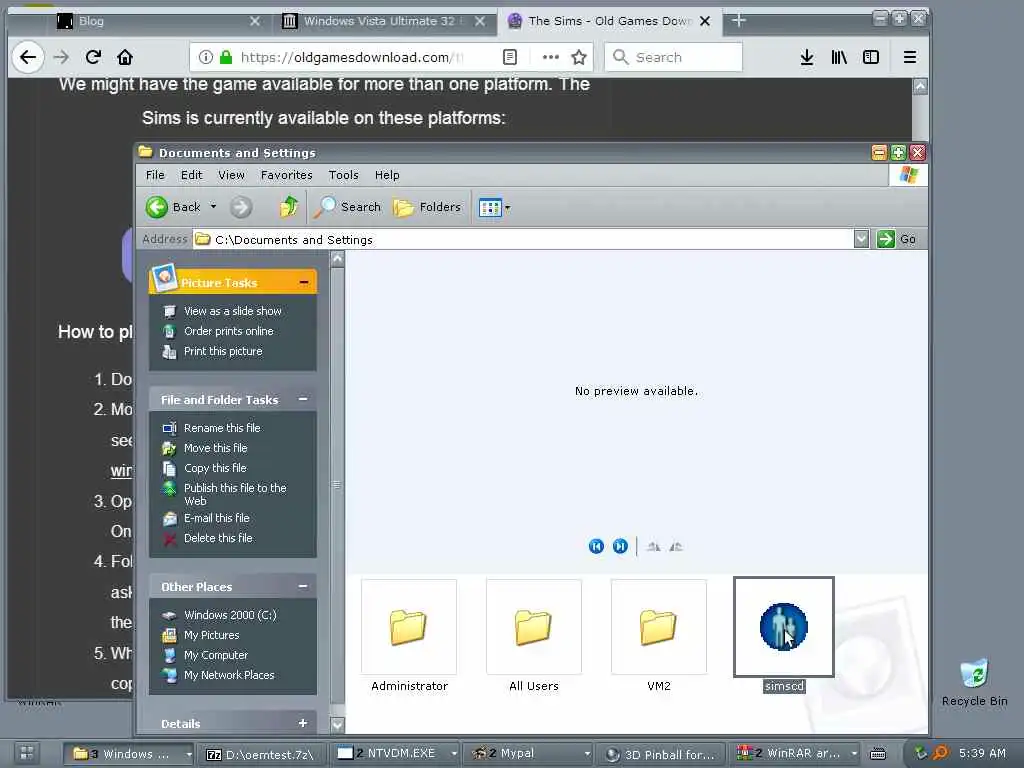Open the Views dropdown in toolbar

[494, 208]
